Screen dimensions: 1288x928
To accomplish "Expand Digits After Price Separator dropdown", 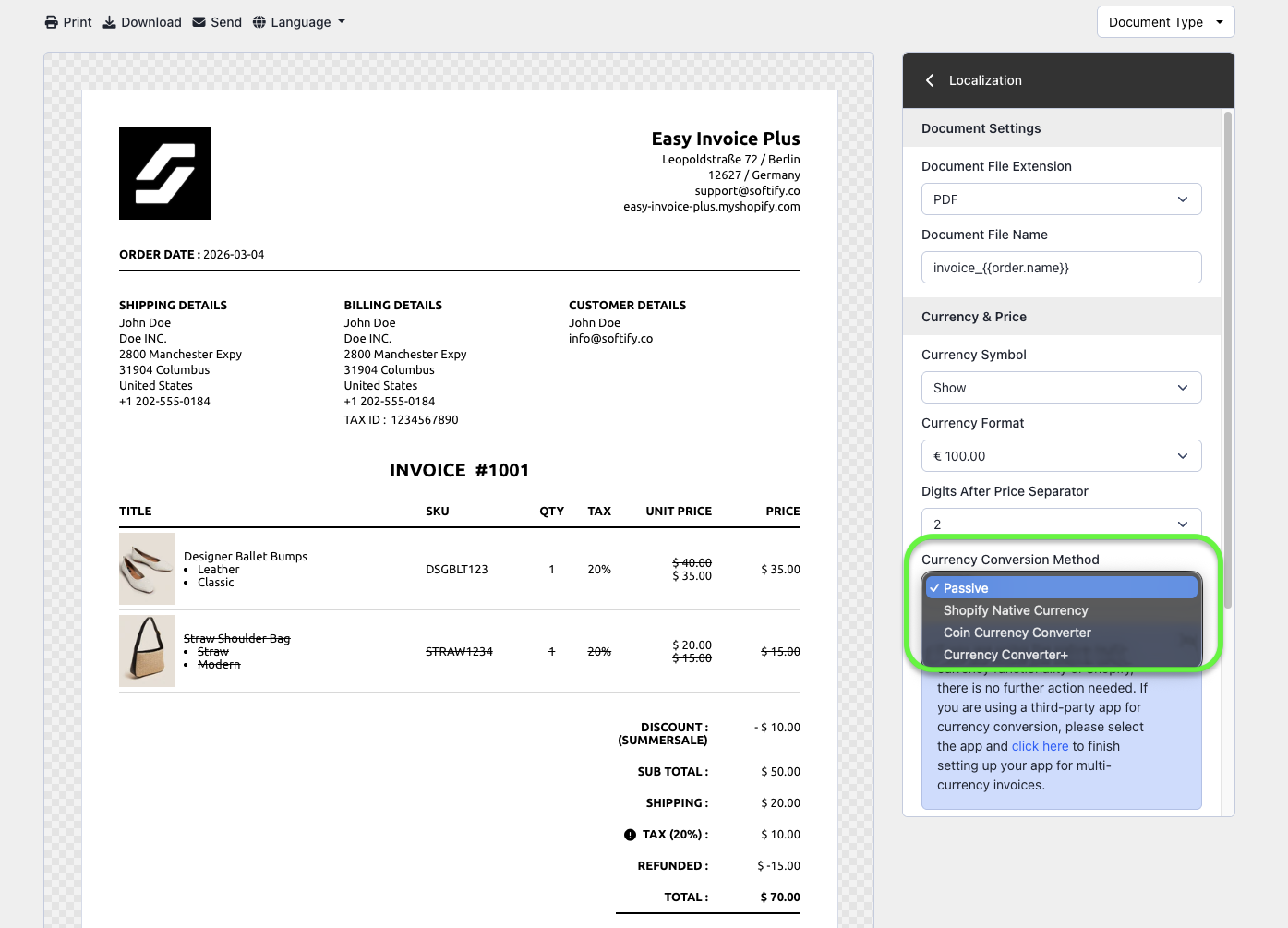I will (1061, 524).
